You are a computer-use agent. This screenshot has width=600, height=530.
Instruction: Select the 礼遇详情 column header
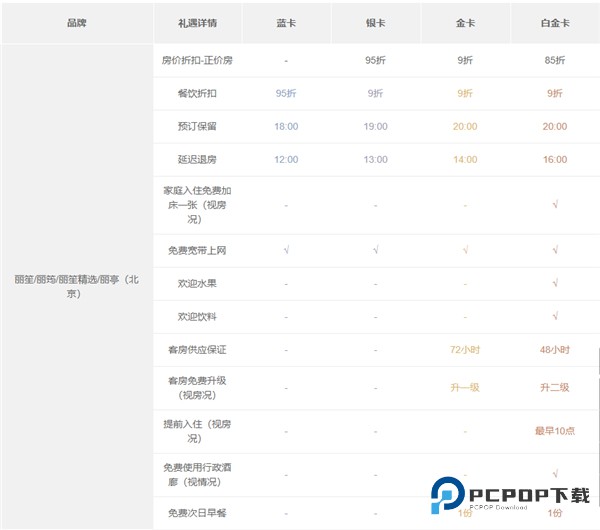click(197, 22)
